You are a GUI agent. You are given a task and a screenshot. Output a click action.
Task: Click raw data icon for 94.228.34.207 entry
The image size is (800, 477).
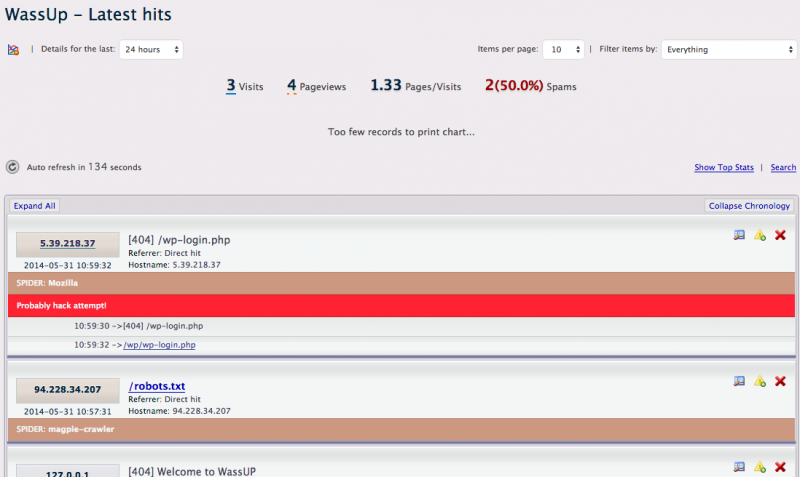739,381
